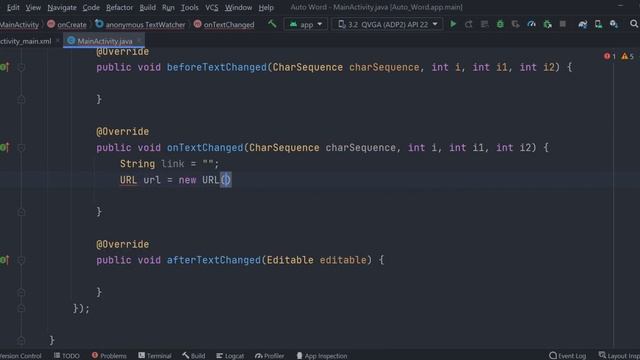Screen dimensions: 640x360
Task: Open the QVGA (ADP2) API 22 device dropdown
Action: (387, 24)
